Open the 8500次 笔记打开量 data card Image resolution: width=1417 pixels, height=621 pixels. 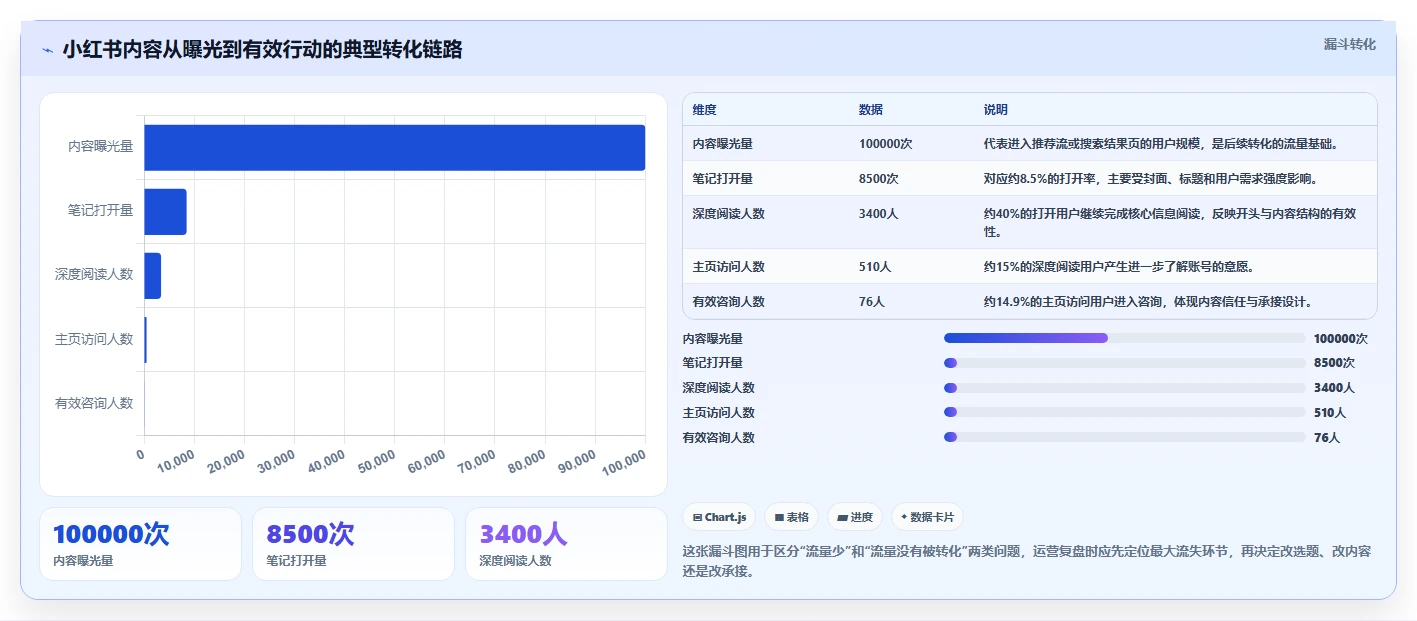coord(353,544)
